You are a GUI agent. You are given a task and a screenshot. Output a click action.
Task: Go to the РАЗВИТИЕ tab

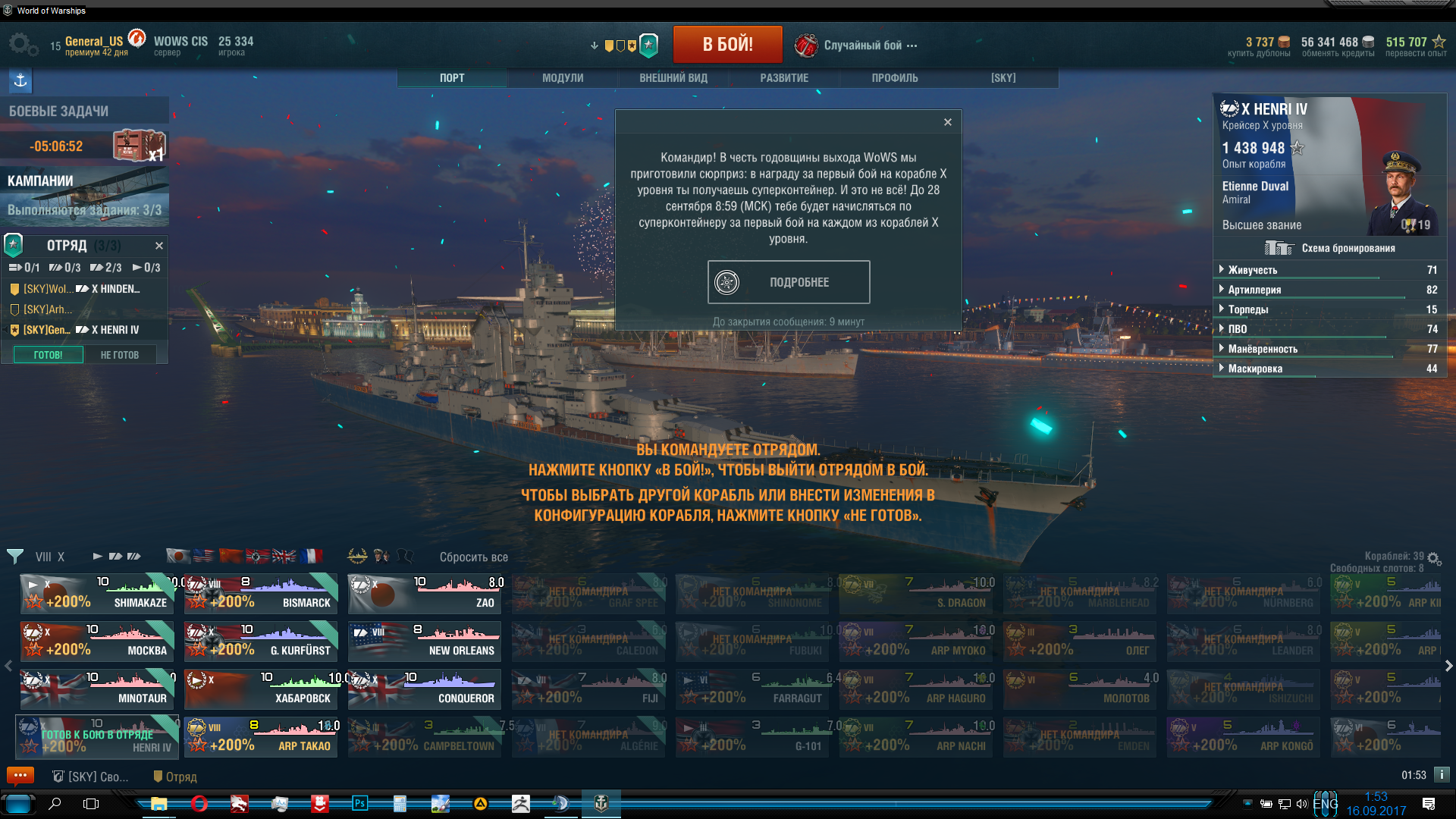tap(784, 78)
